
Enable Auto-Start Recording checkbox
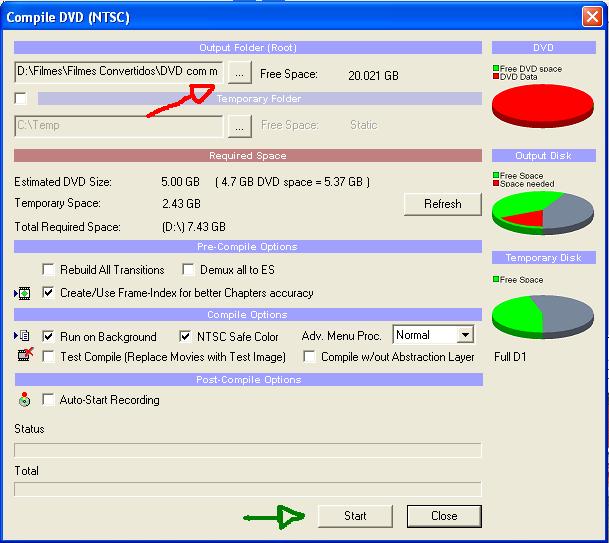[x=48, y=399]
